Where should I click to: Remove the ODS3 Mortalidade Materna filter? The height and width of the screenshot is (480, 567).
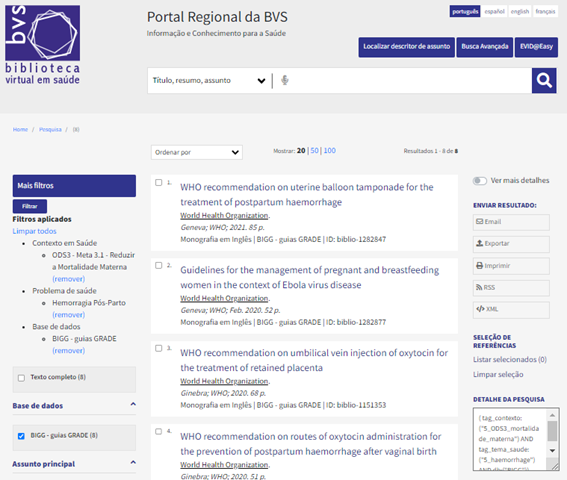69,279
